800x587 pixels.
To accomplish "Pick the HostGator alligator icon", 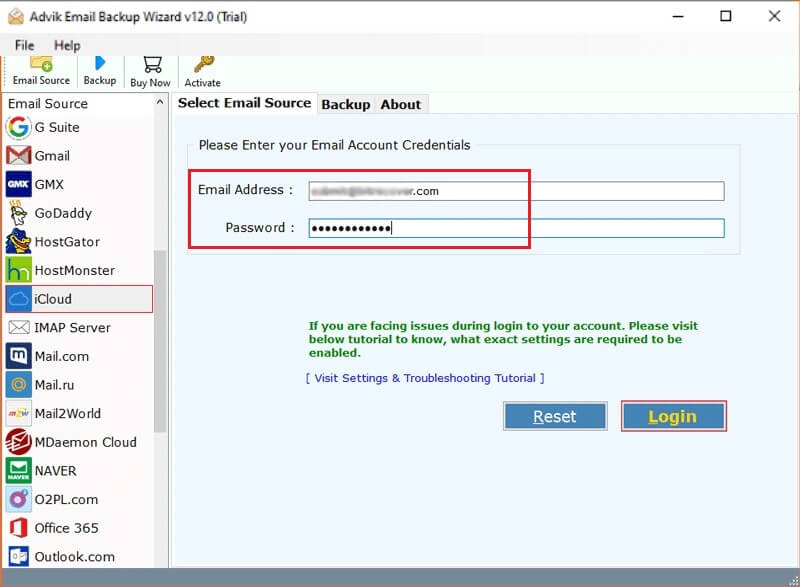I will [x=18, y=242].
